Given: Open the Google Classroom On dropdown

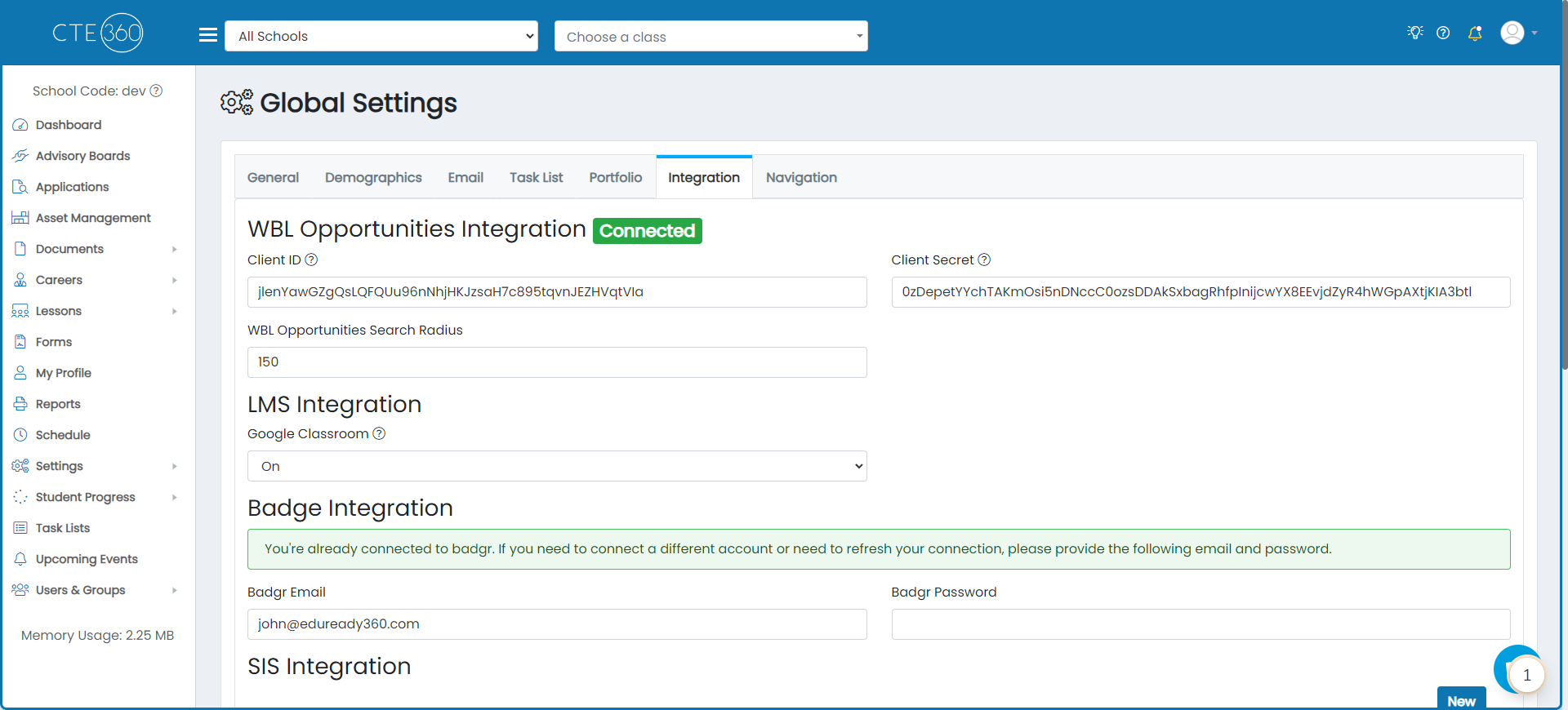Looking at the screenshot, I should click(557, 466).
